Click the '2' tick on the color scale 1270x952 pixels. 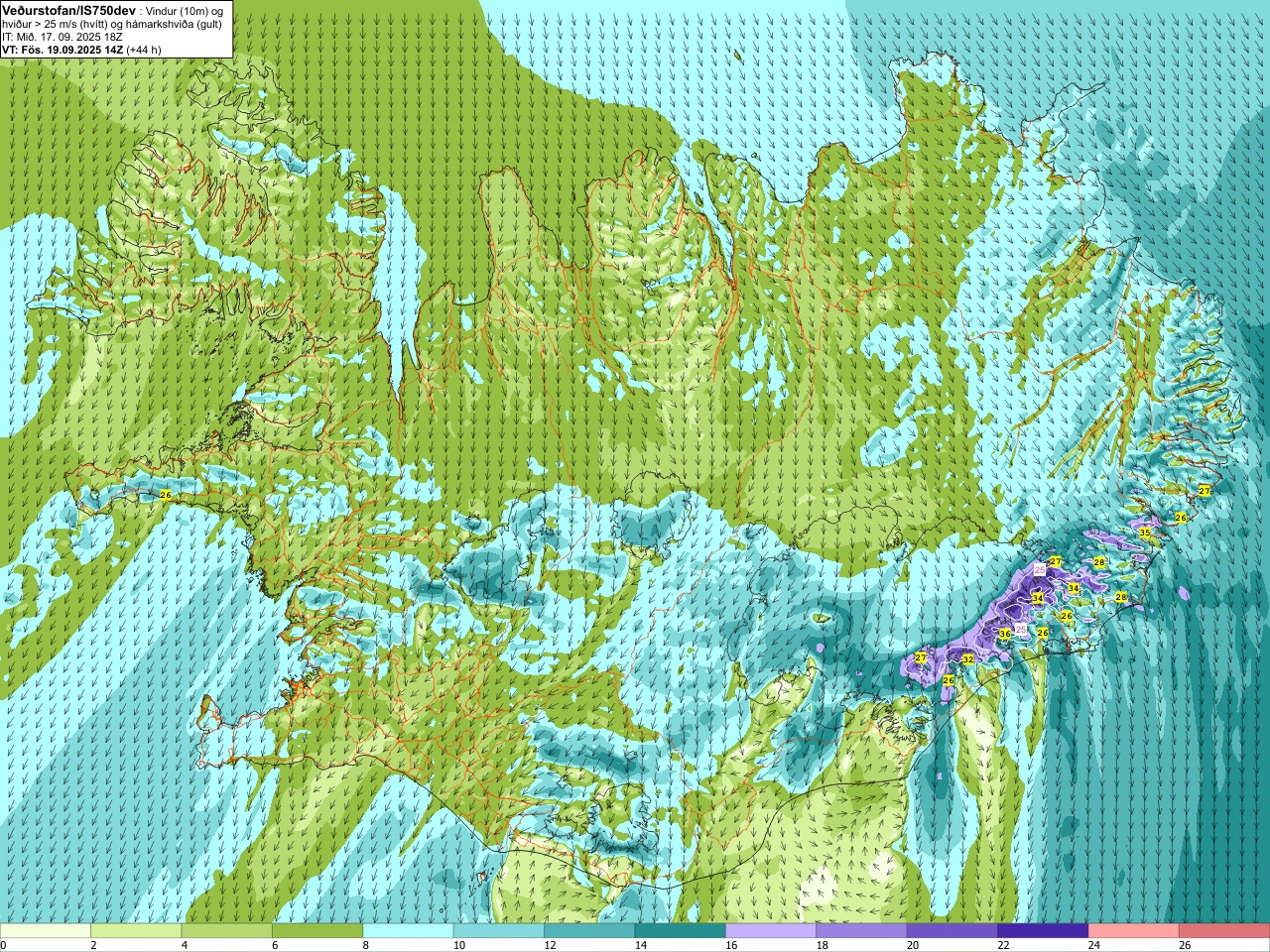pos(94,945)
